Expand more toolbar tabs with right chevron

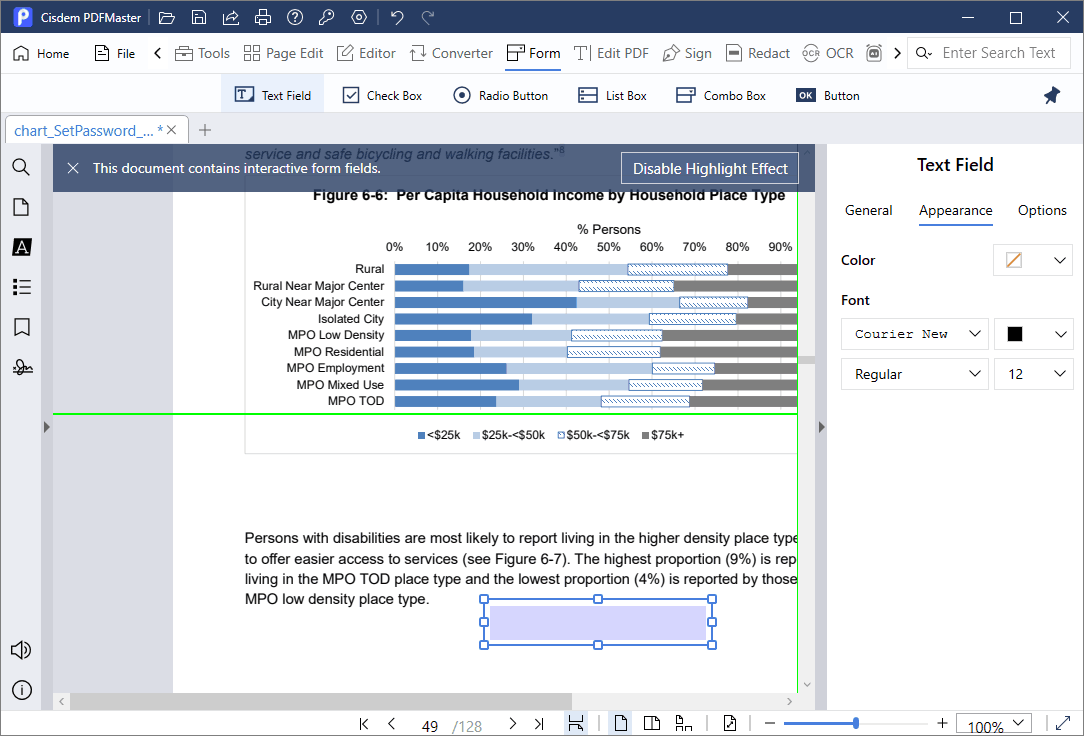coord(897,53)
